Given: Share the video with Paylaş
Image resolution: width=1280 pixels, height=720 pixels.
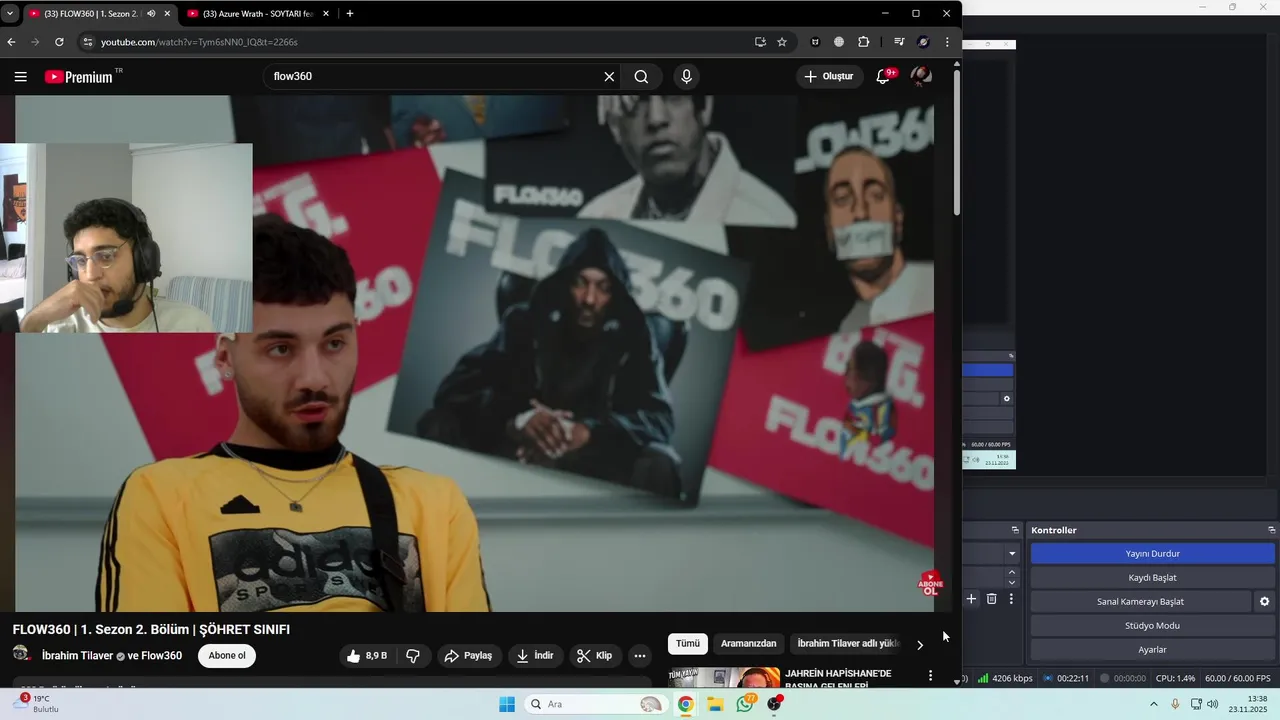Looking at the screenshot, I should (468, 656).
